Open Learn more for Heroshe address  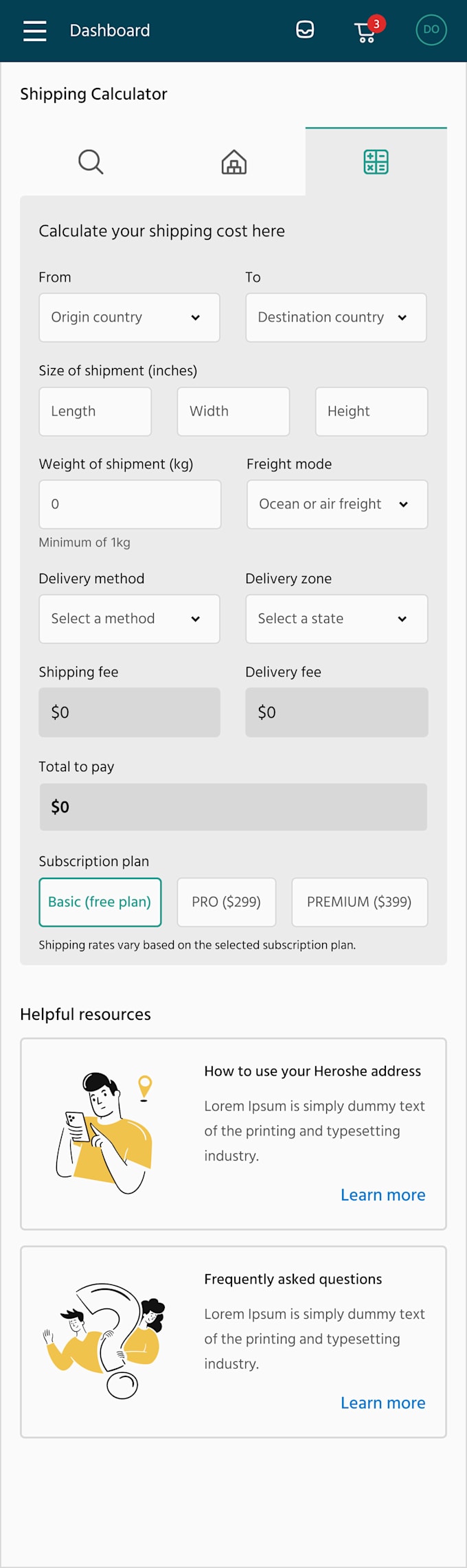(383, 1195)
